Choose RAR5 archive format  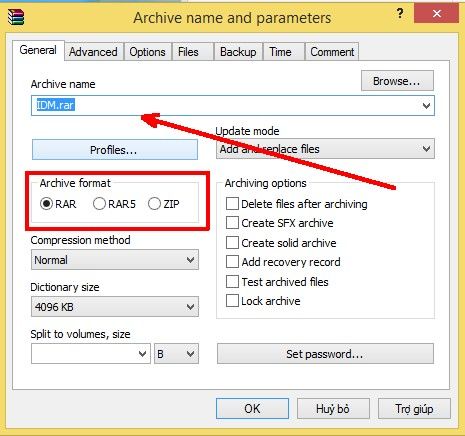coord(99,203)
